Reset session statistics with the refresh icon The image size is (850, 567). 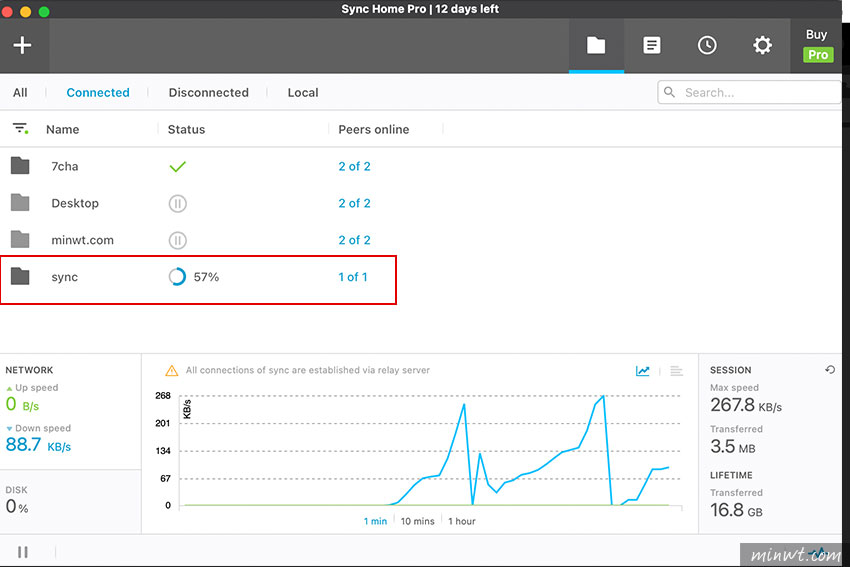tap(830, 370)
